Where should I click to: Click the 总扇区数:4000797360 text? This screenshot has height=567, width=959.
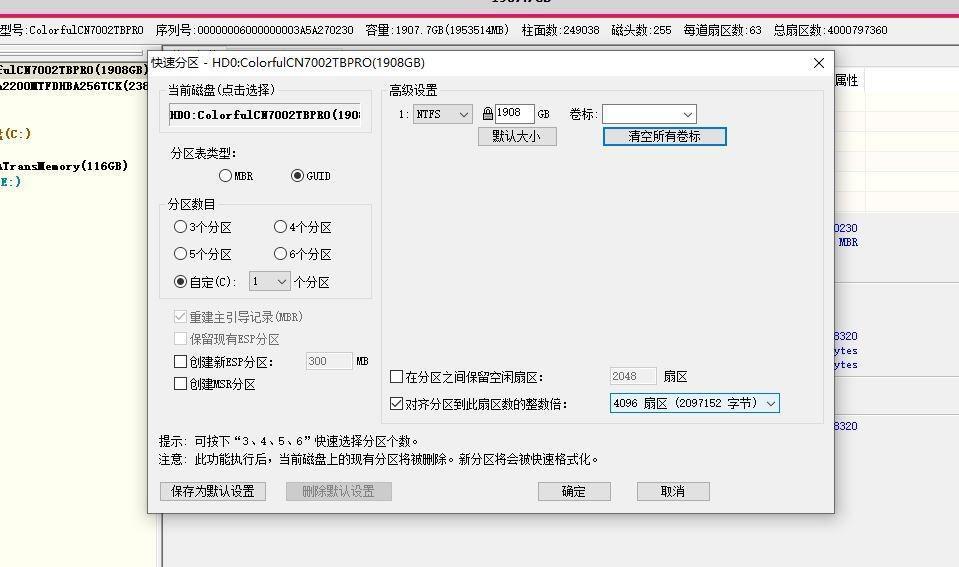tap(830, 30)
